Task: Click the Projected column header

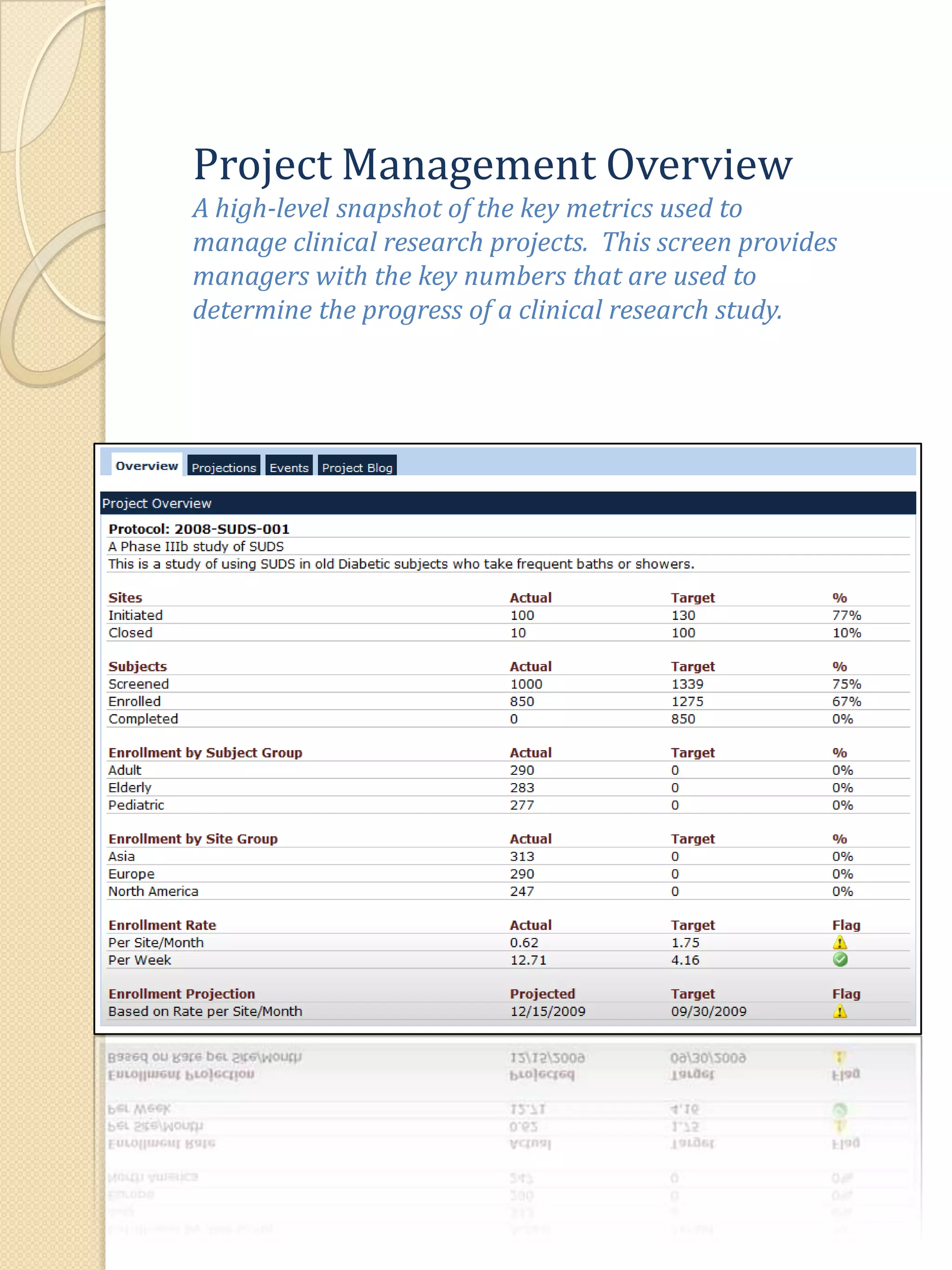Action: [x=542, y=994]
